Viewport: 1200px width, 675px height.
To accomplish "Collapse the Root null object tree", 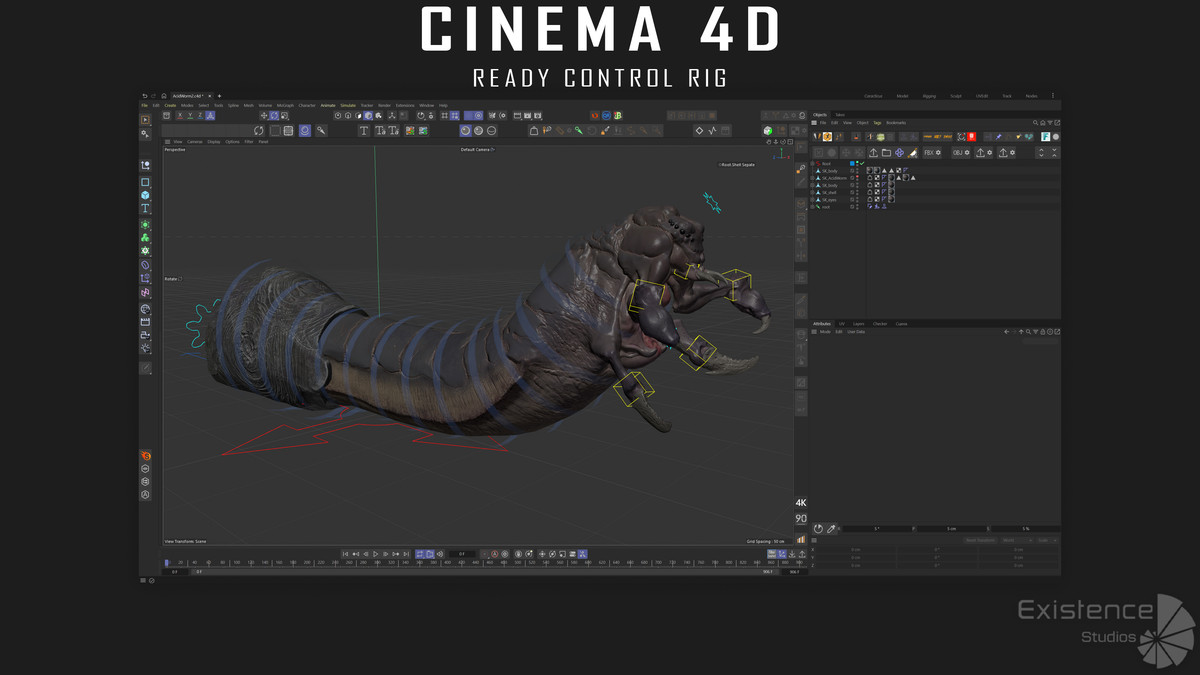I will 812,163.
